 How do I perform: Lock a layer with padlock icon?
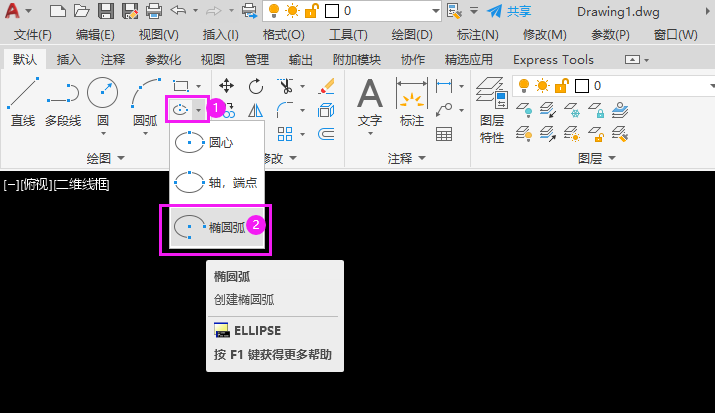click(x=596, y=110)
